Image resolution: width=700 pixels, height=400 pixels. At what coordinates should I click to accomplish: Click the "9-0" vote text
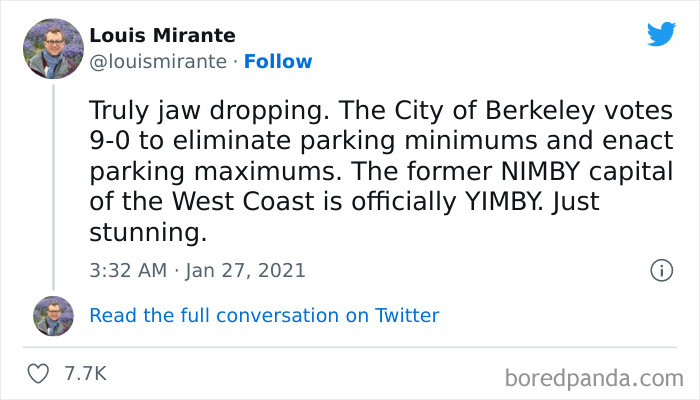[111, 142]
